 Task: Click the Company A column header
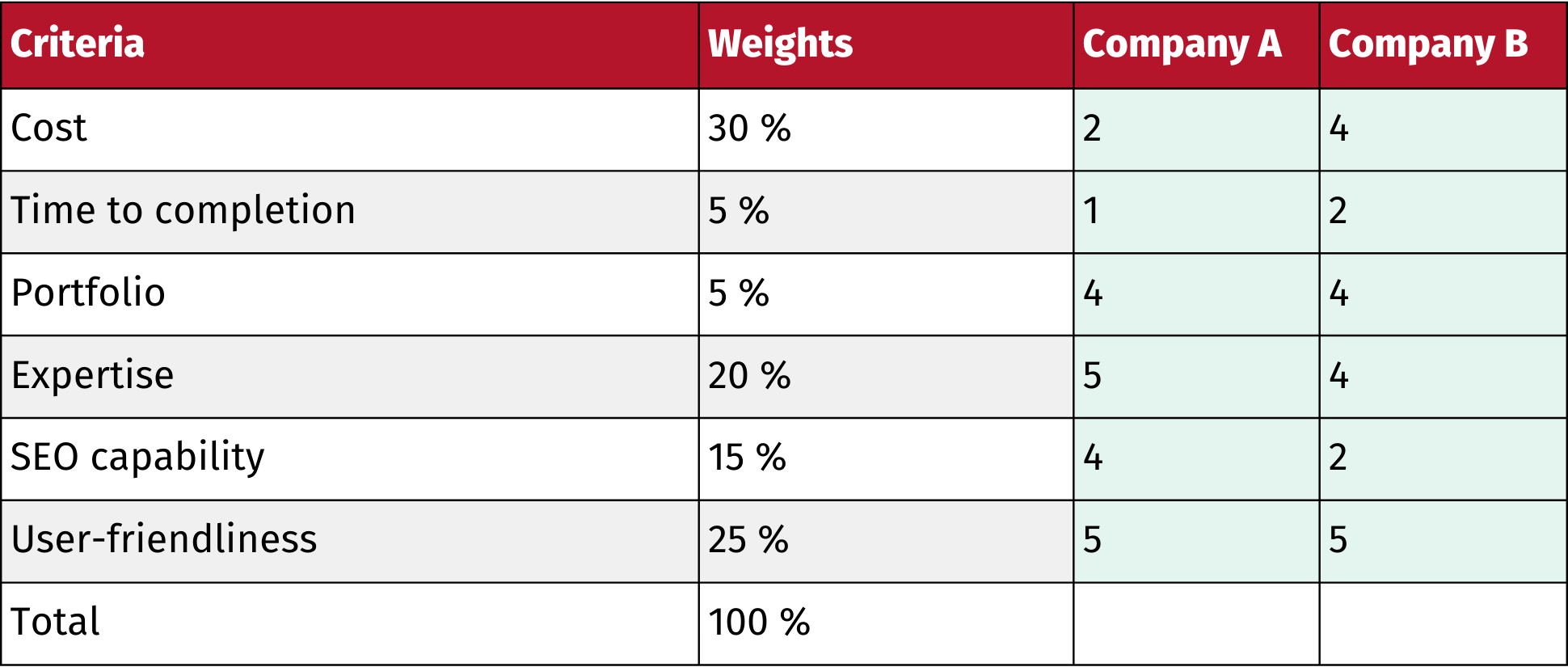click(1196, 44)
